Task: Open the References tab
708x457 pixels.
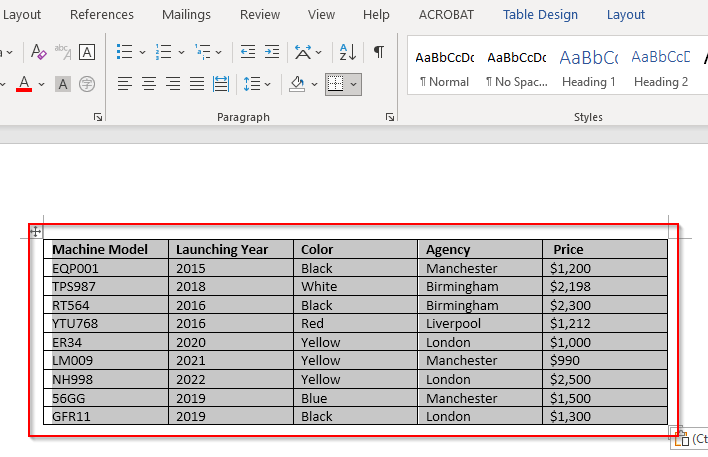Action: (x=102, y=15)
